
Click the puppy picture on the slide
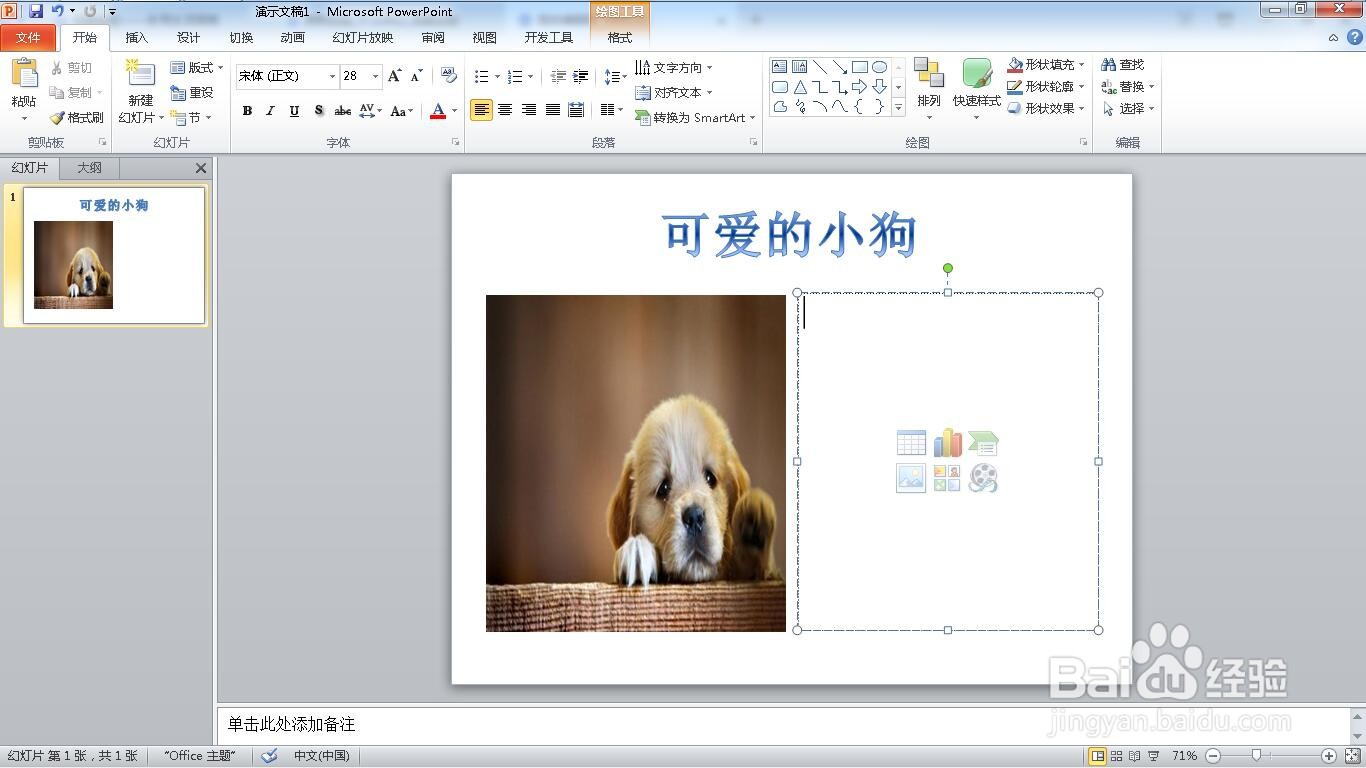click(x=636, y=463)
